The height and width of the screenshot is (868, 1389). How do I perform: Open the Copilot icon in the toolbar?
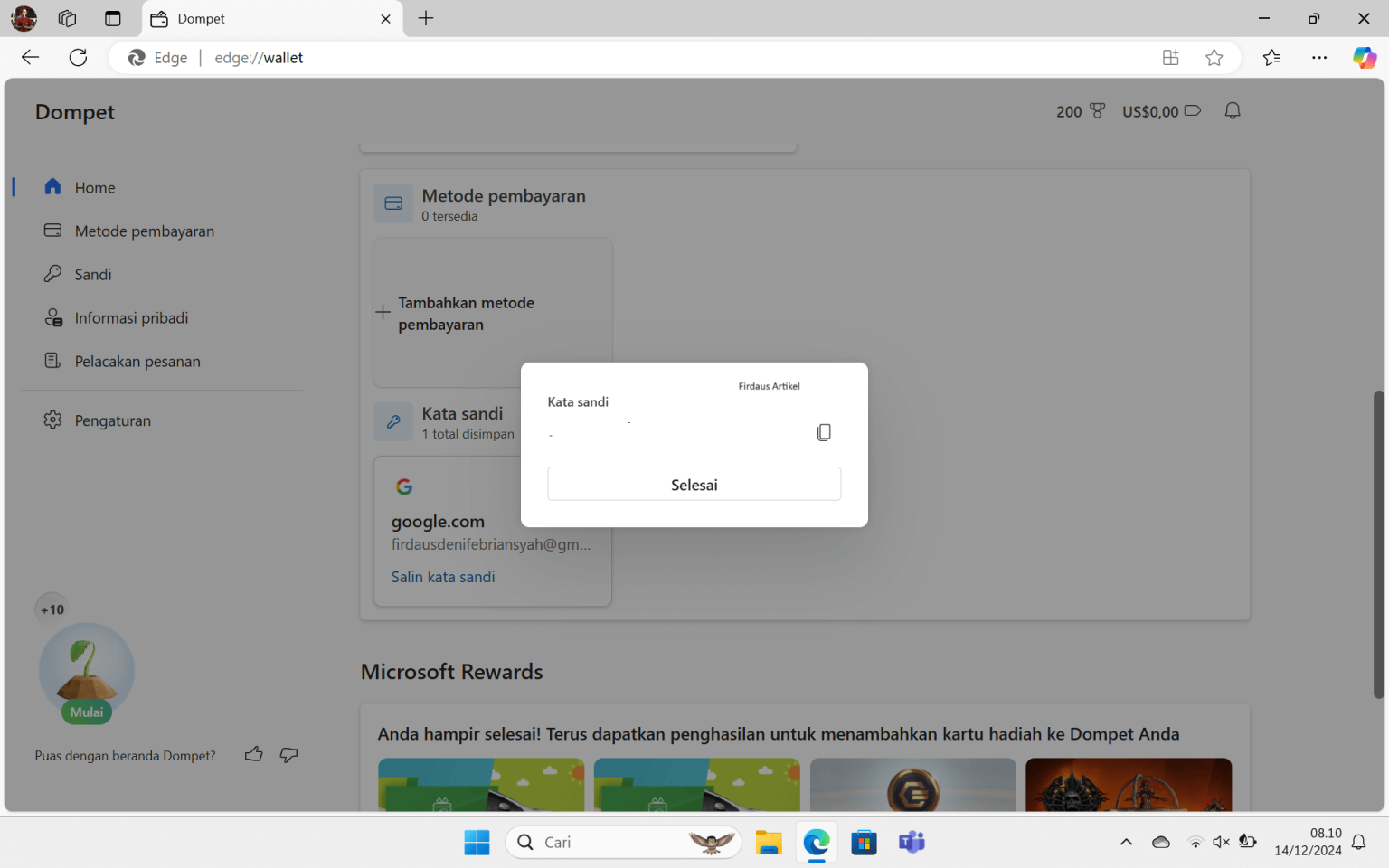click(x=1365, y=57)
